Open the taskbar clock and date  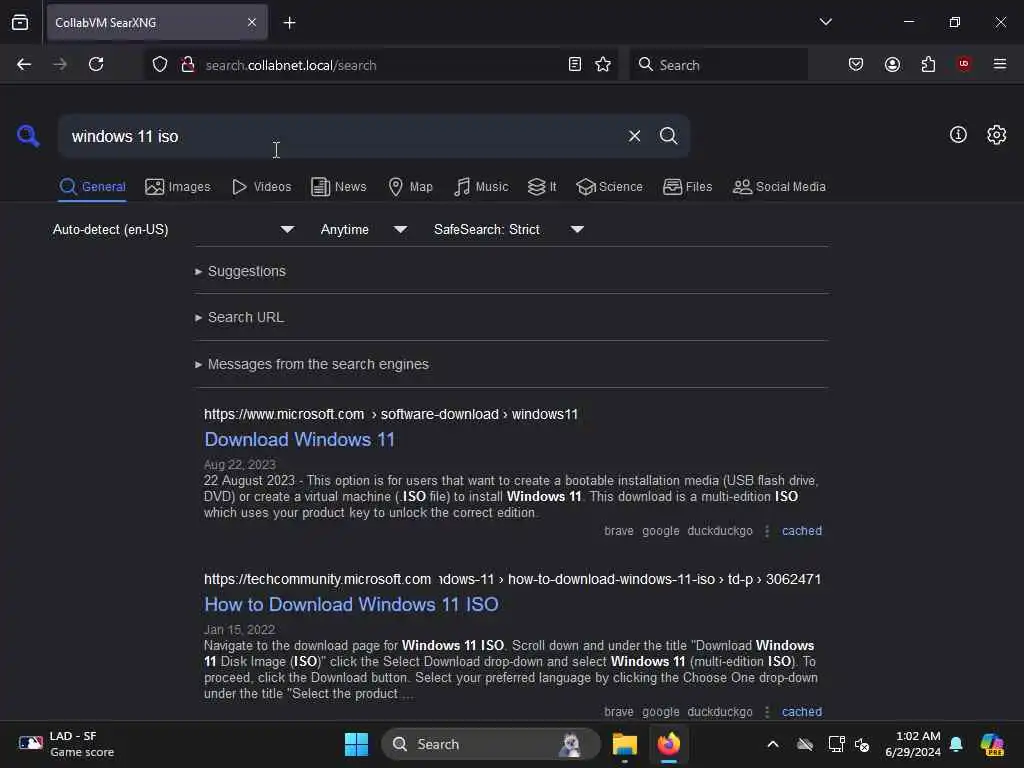(912, 744)
